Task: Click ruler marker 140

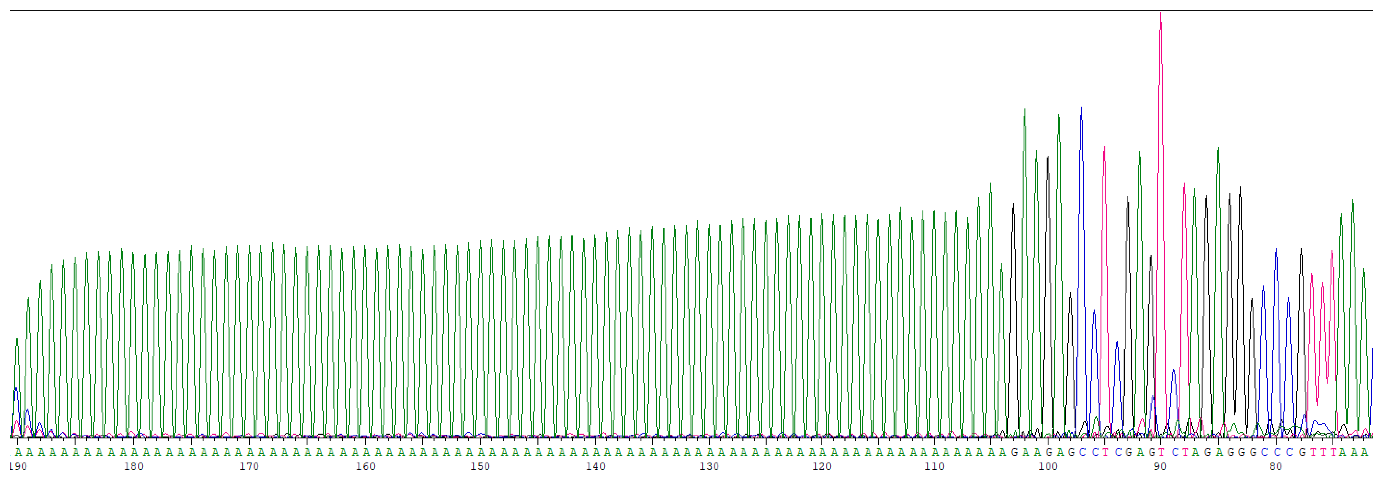Action: pyautogui.click(x=596, y=466)
